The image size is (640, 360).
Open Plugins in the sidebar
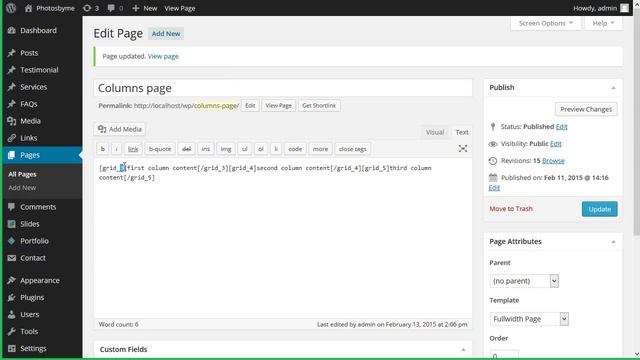pos(32,298)
